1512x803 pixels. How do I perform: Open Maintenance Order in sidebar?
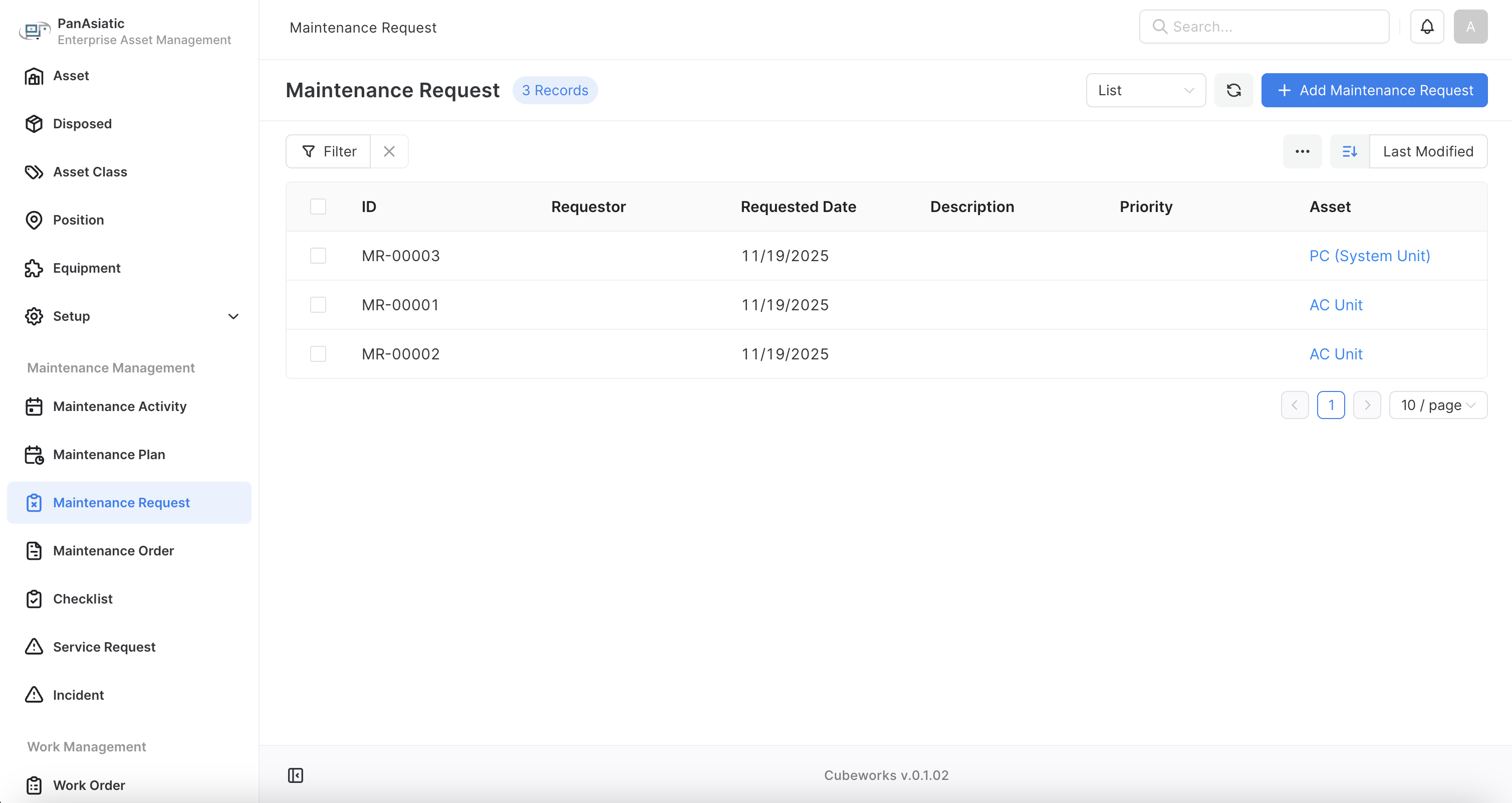point(113,551)
